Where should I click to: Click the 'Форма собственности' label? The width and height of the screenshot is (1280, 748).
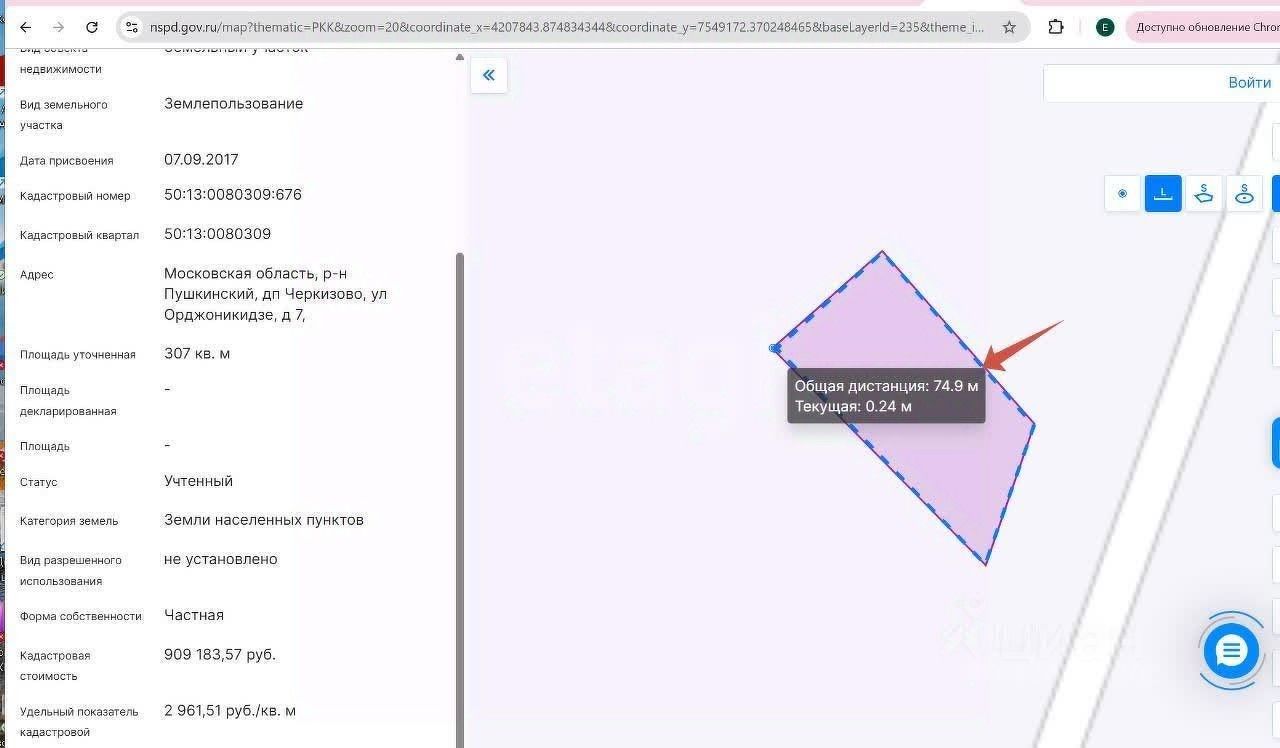point(81,616)
